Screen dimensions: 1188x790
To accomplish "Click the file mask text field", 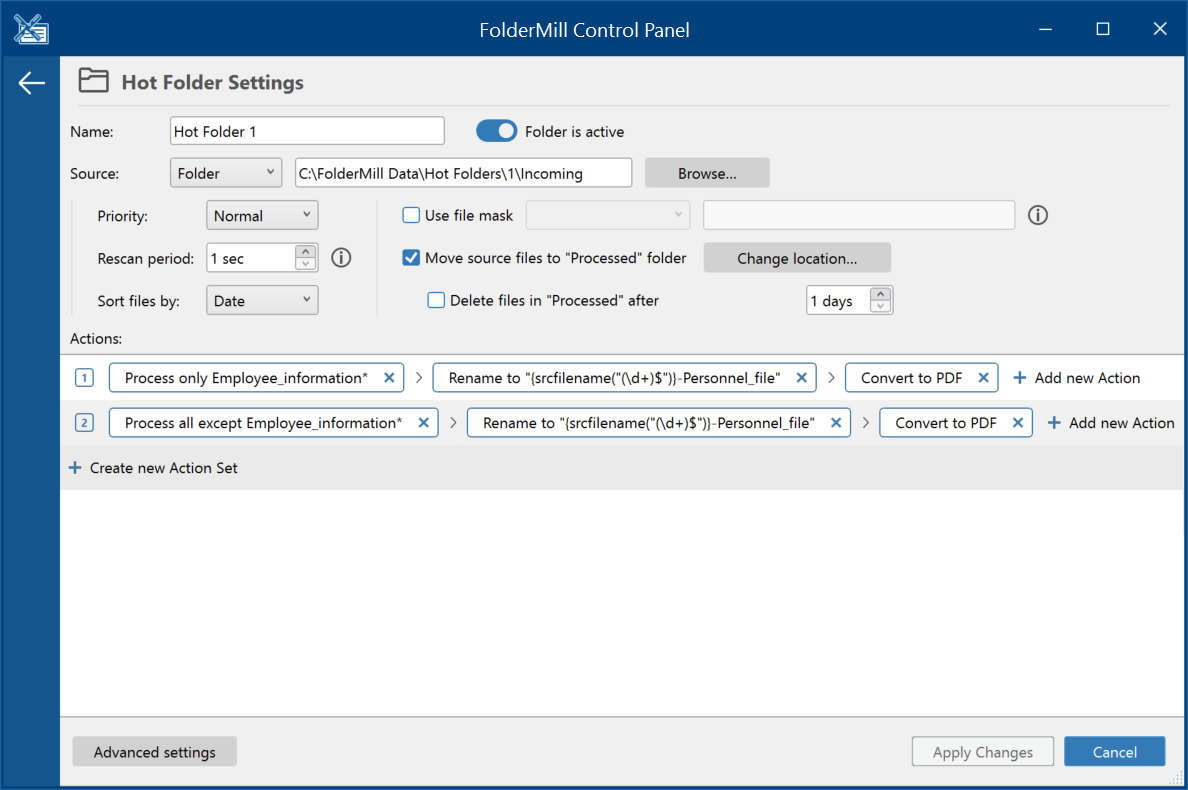I will [x=858, y=215].
